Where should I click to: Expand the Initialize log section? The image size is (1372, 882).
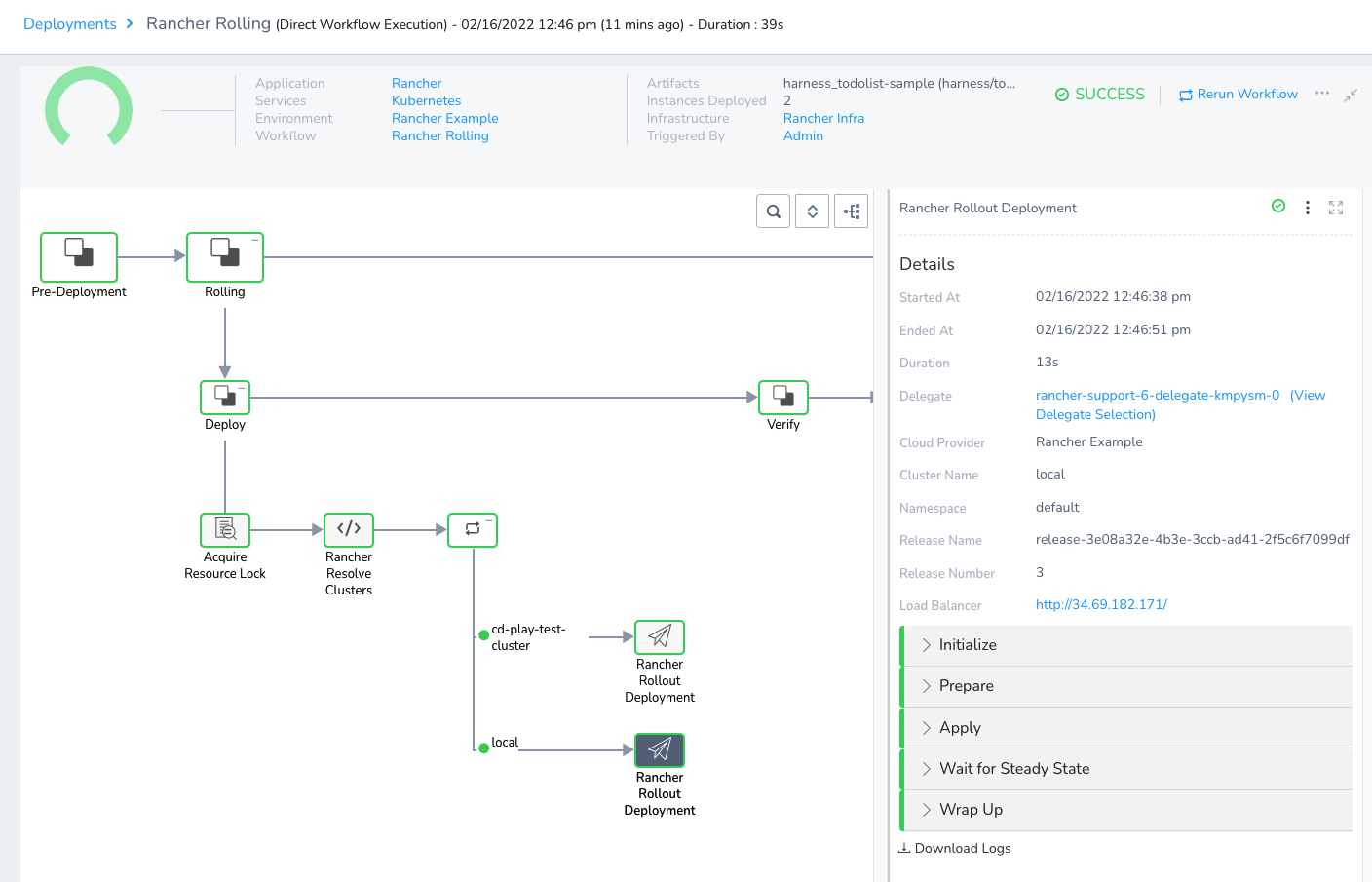1125,645
